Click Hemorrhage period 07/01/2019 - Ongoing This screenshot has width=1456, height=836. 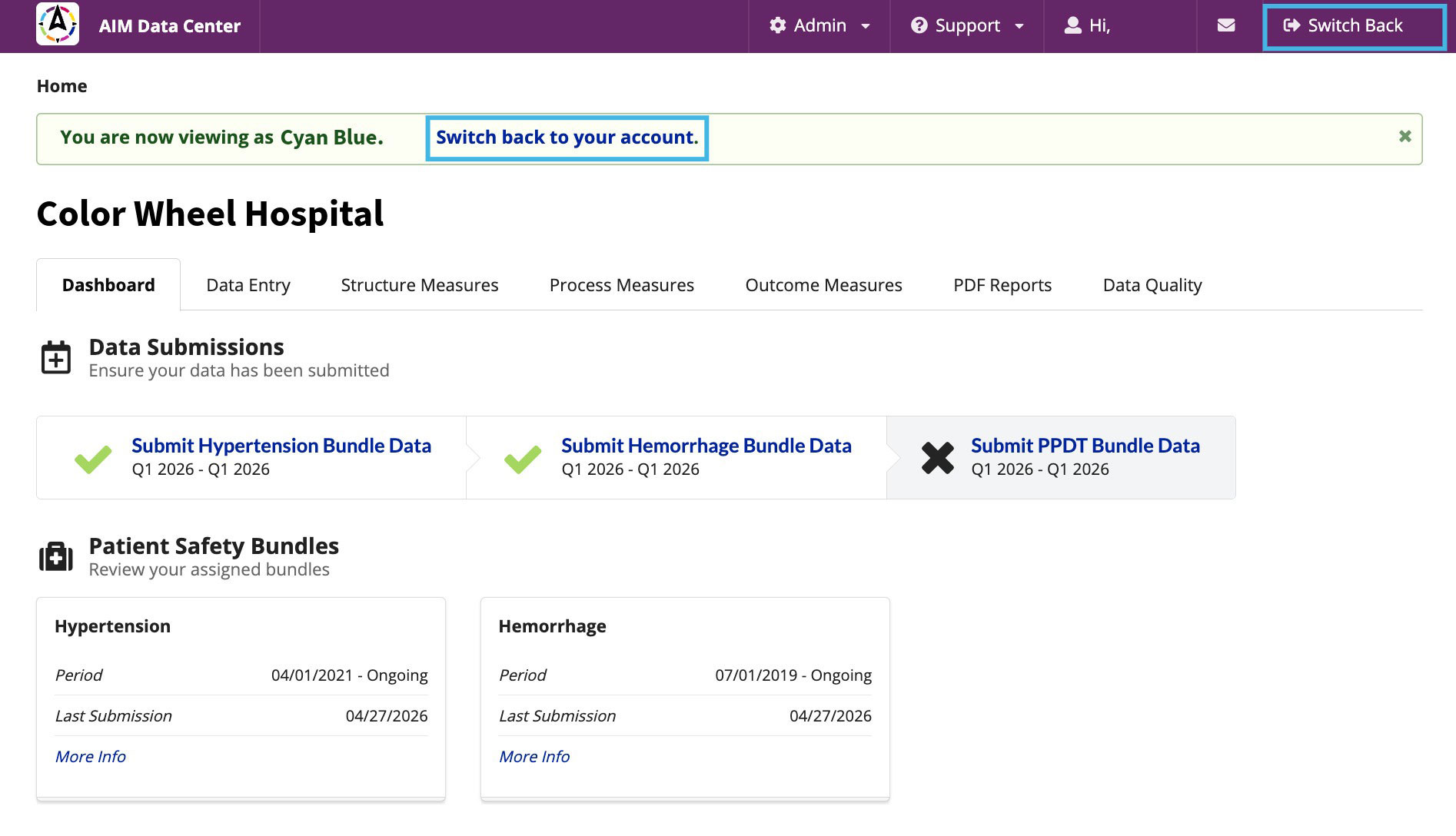[793, 675]
